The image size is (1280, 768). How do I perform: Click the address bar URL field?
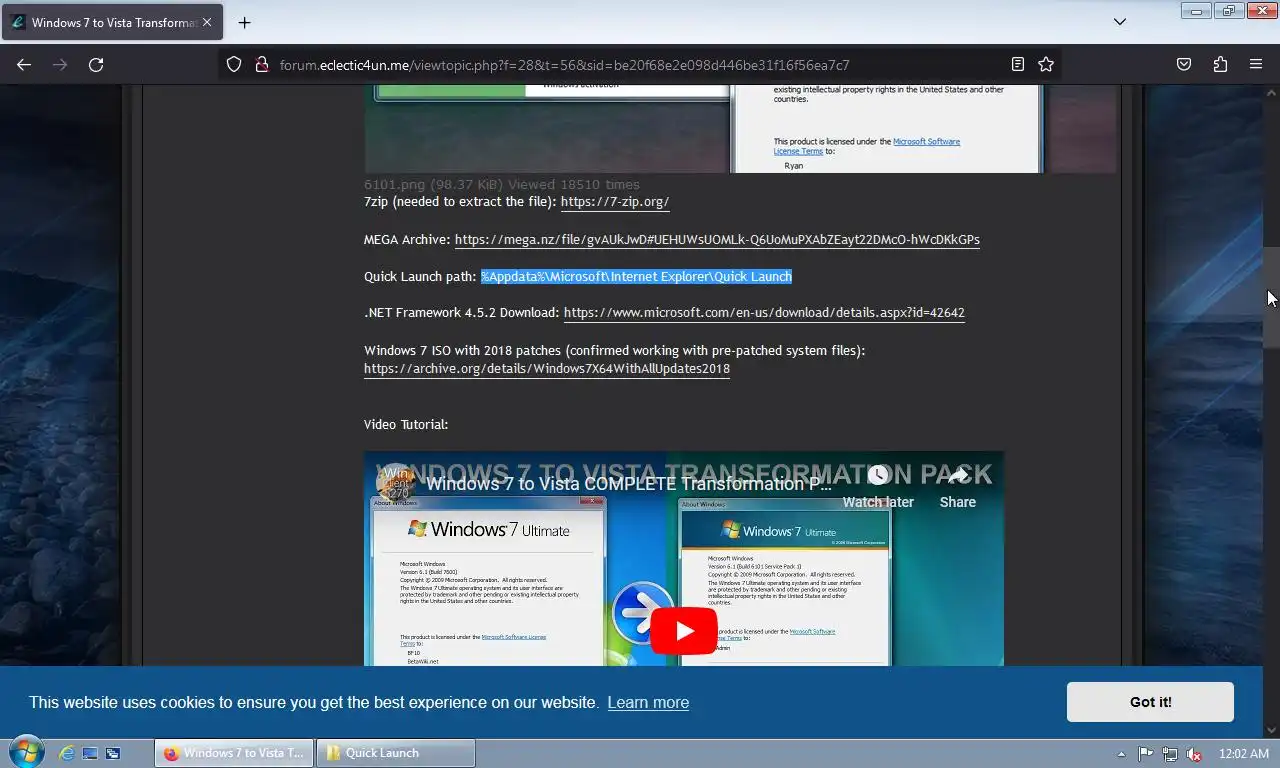[x=640, y=64]
